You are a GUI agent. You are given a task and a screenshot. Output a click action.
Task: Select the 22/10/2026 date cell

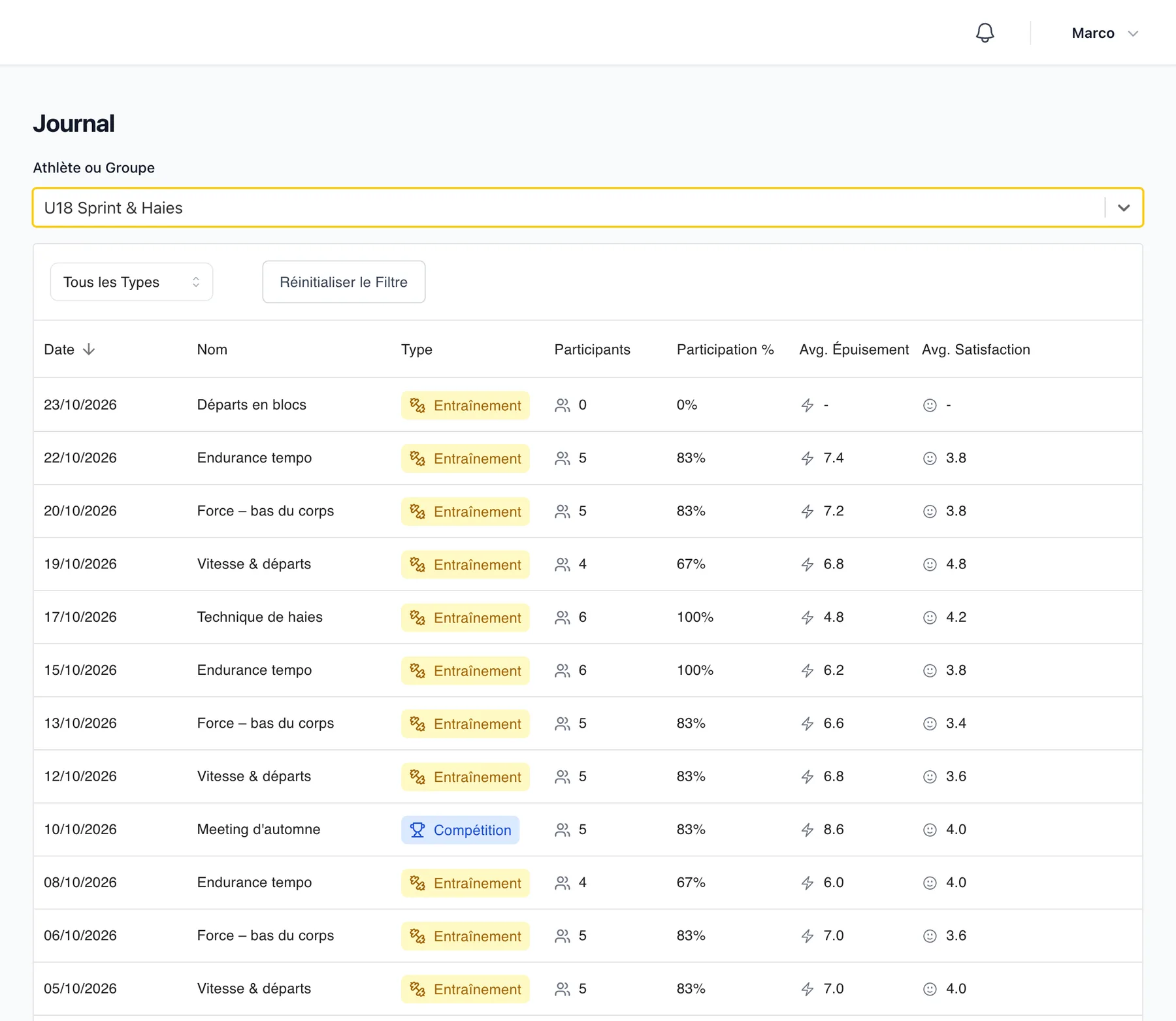(80, 458)
